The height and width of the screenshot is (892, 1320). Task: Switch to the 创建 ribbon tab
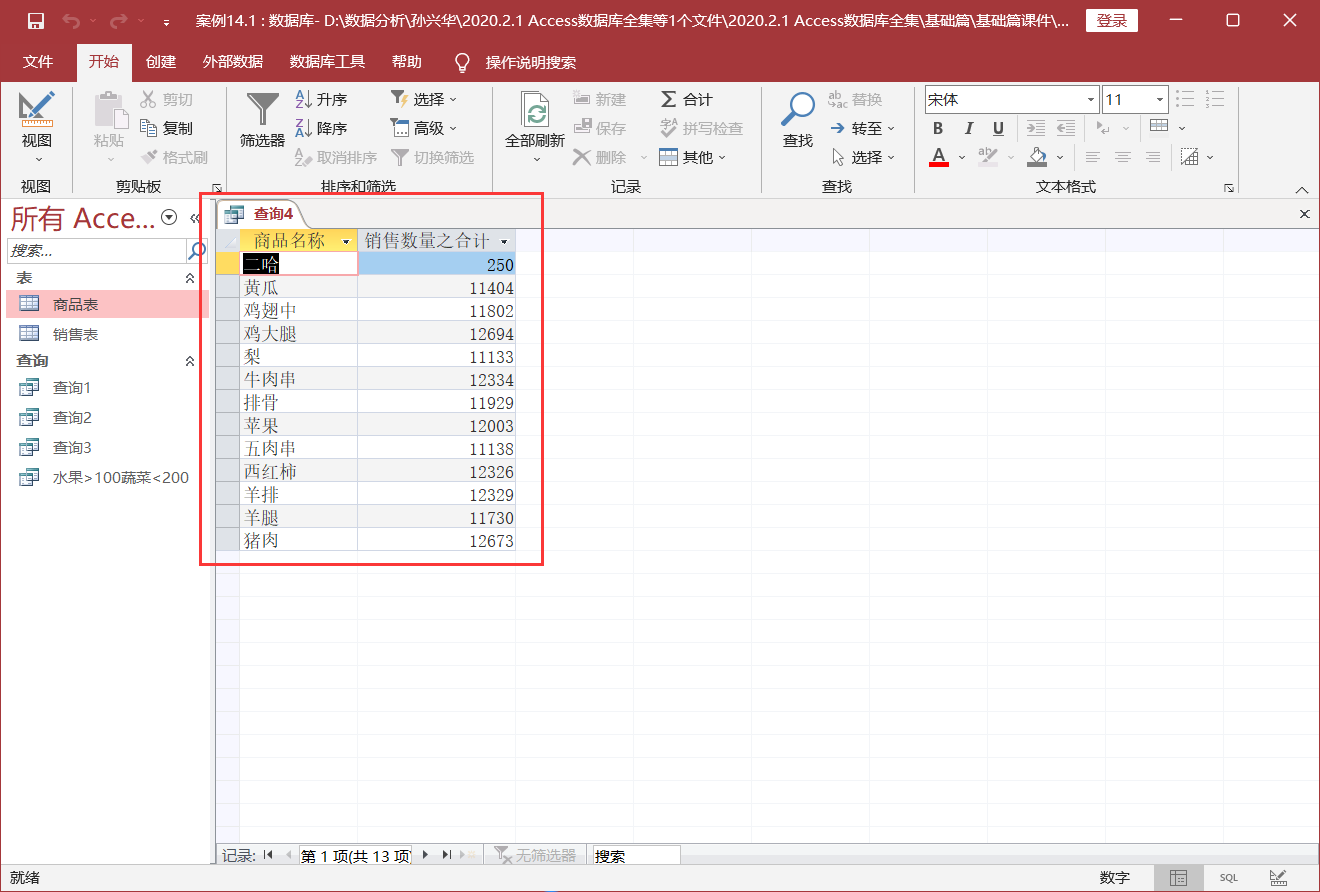pos(161,62)
